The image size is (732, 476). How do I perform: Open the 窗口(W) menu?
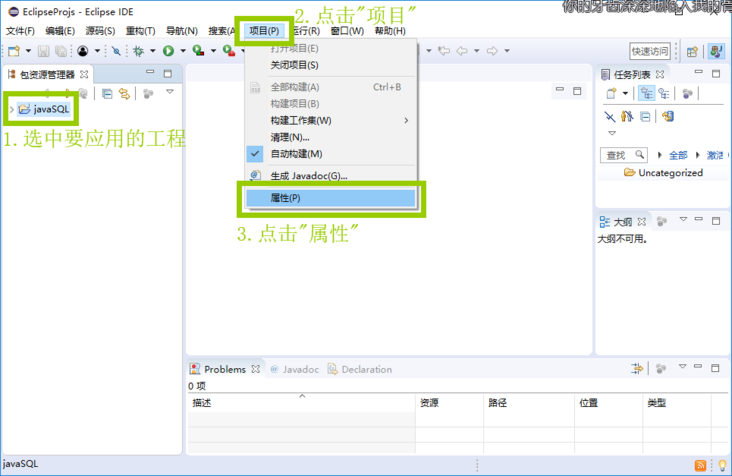(x=347, y=31)
